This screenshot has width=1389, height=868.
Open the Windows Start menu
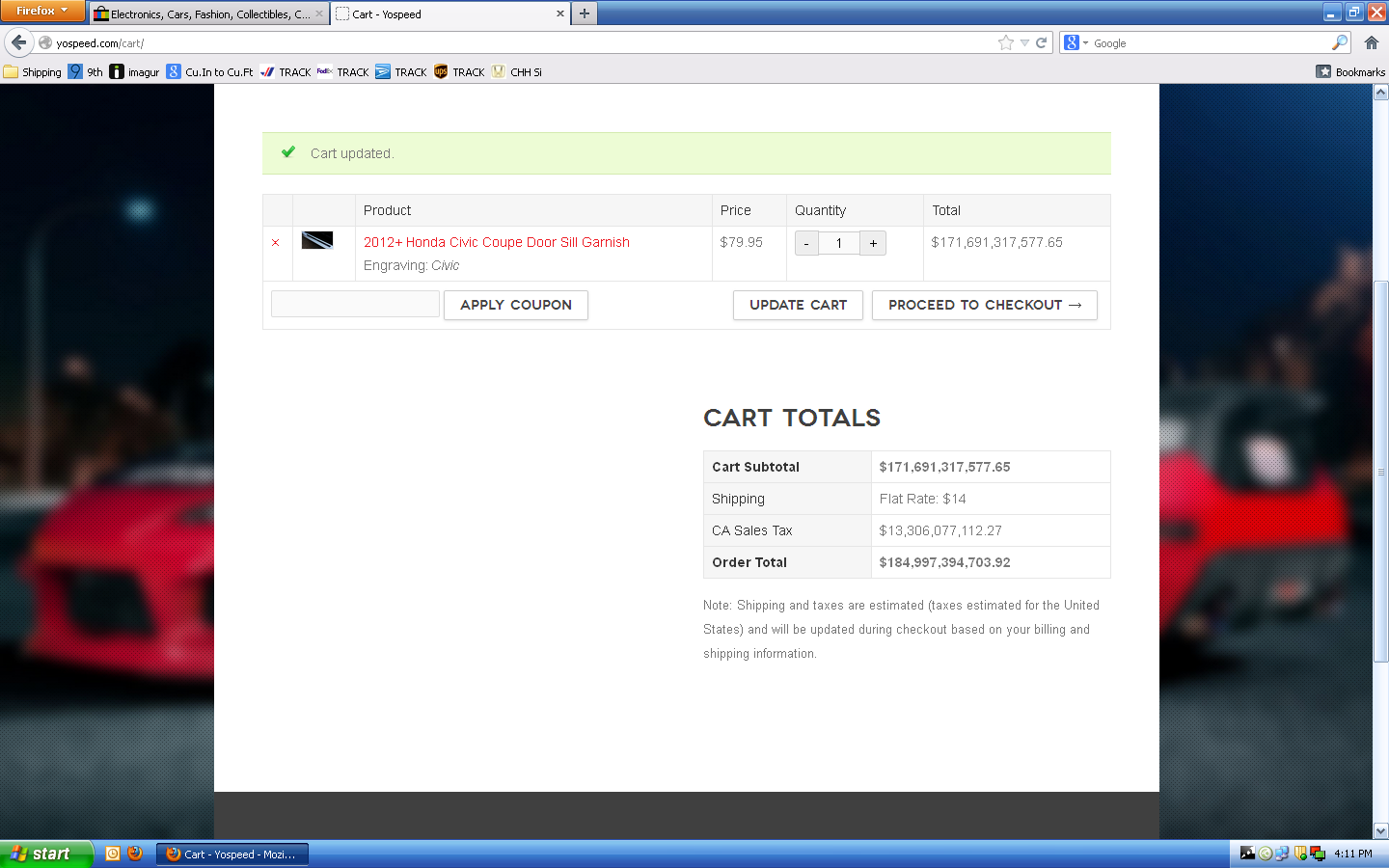pos(45,854)
